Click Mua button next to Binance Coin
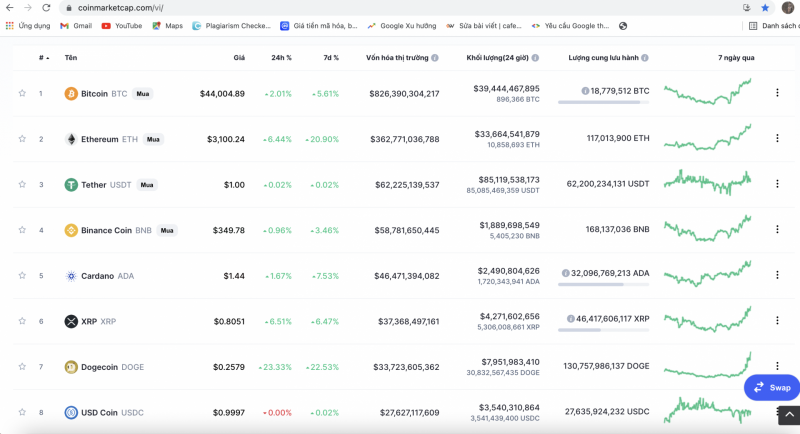The width and height of the screenshot is (800, 434). [x=167, y=230]
